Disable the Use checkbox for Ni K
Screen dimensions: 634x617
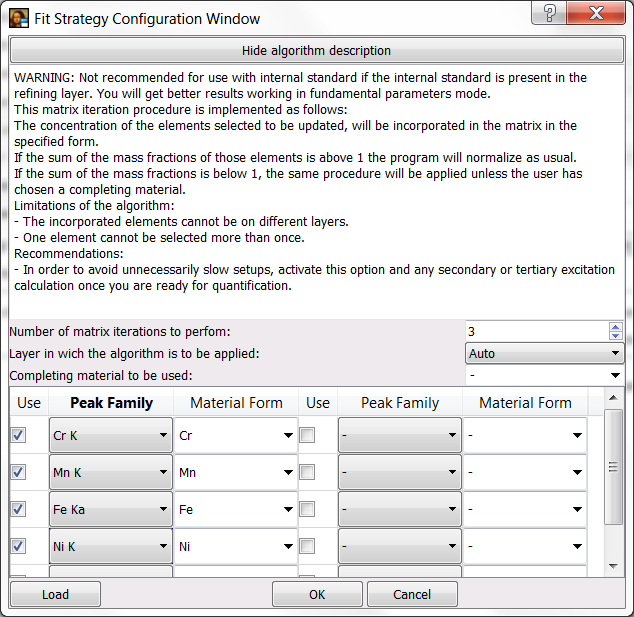click(17, 546)
